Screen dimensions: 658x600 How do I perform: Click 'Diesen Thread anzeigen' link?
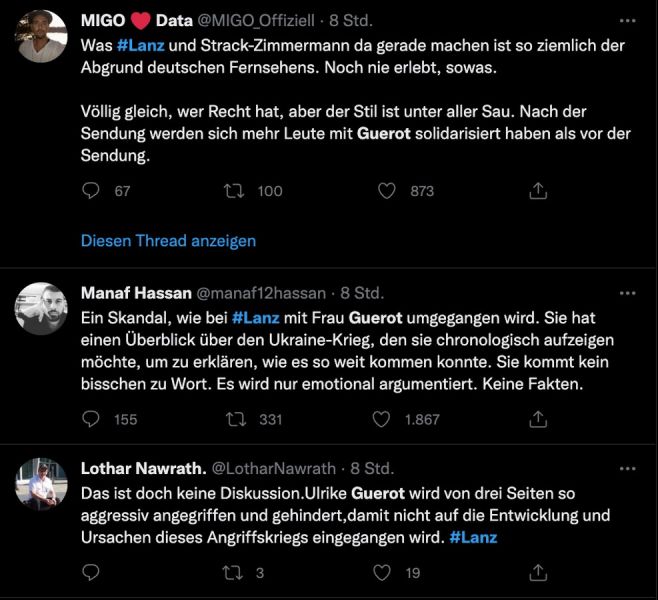[x=168, y=241]
